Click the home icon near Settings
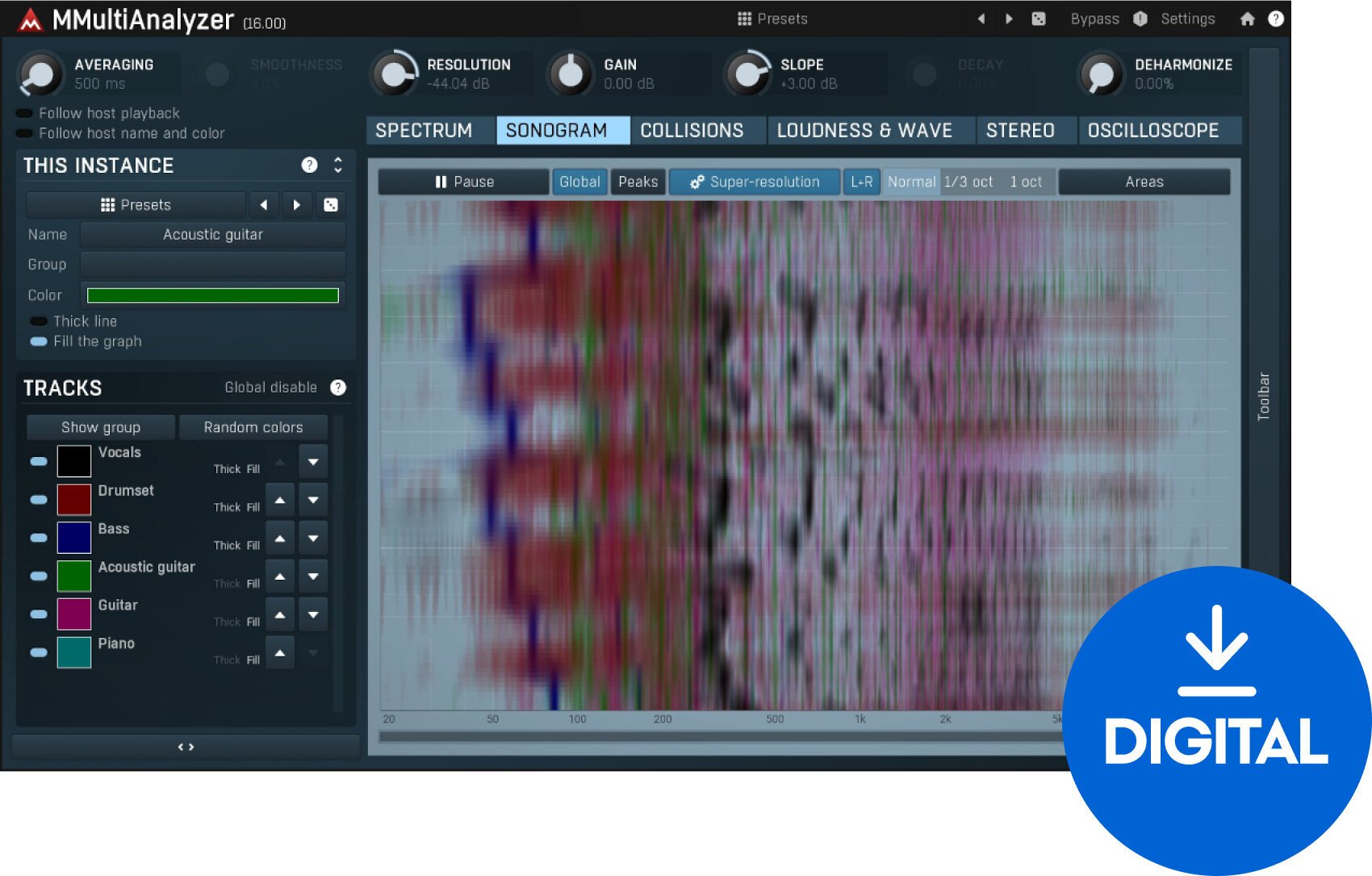1372x876 pixels. (1247, 18)
